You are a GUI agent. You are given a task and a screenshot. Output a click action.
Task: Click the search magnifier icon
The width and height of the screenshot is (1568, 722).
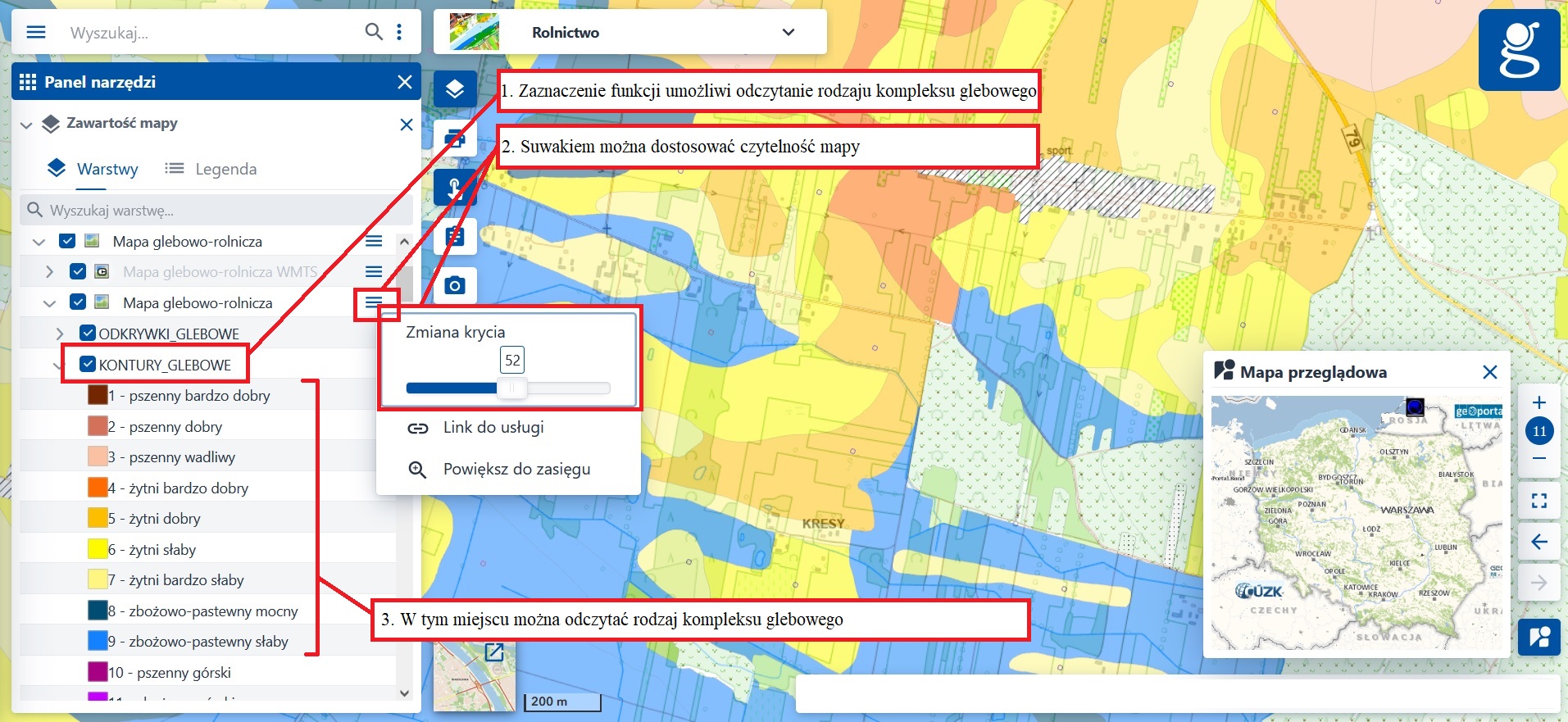click(373, 32)
